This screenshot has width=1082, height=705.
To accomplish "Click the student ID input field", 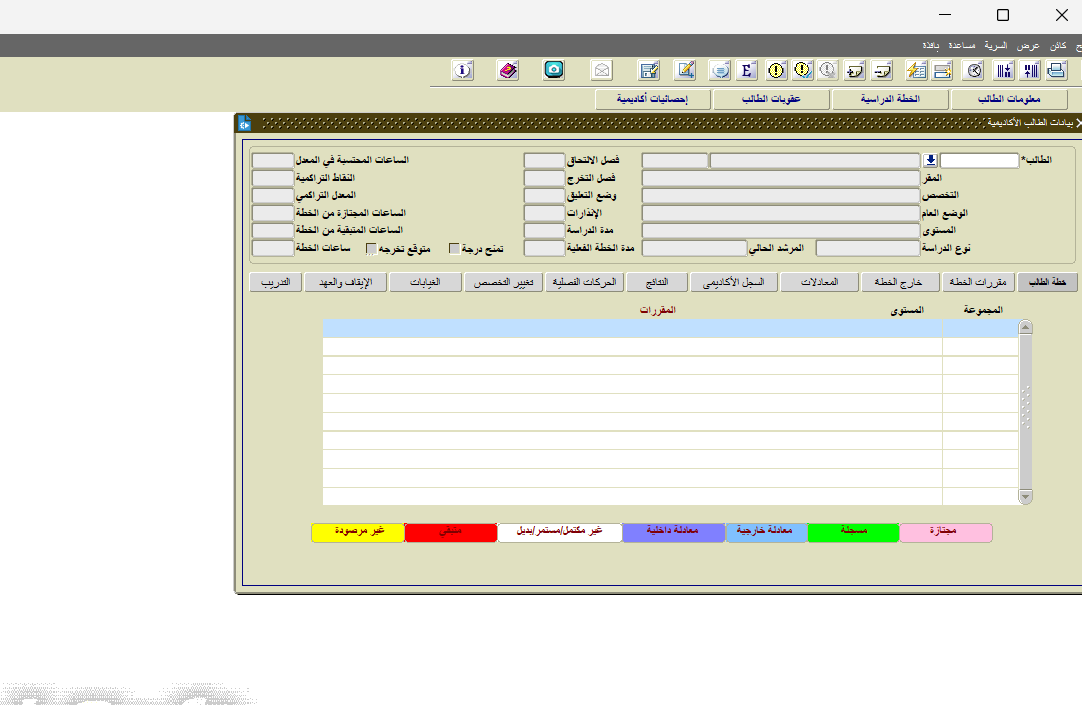I will 979,160.
